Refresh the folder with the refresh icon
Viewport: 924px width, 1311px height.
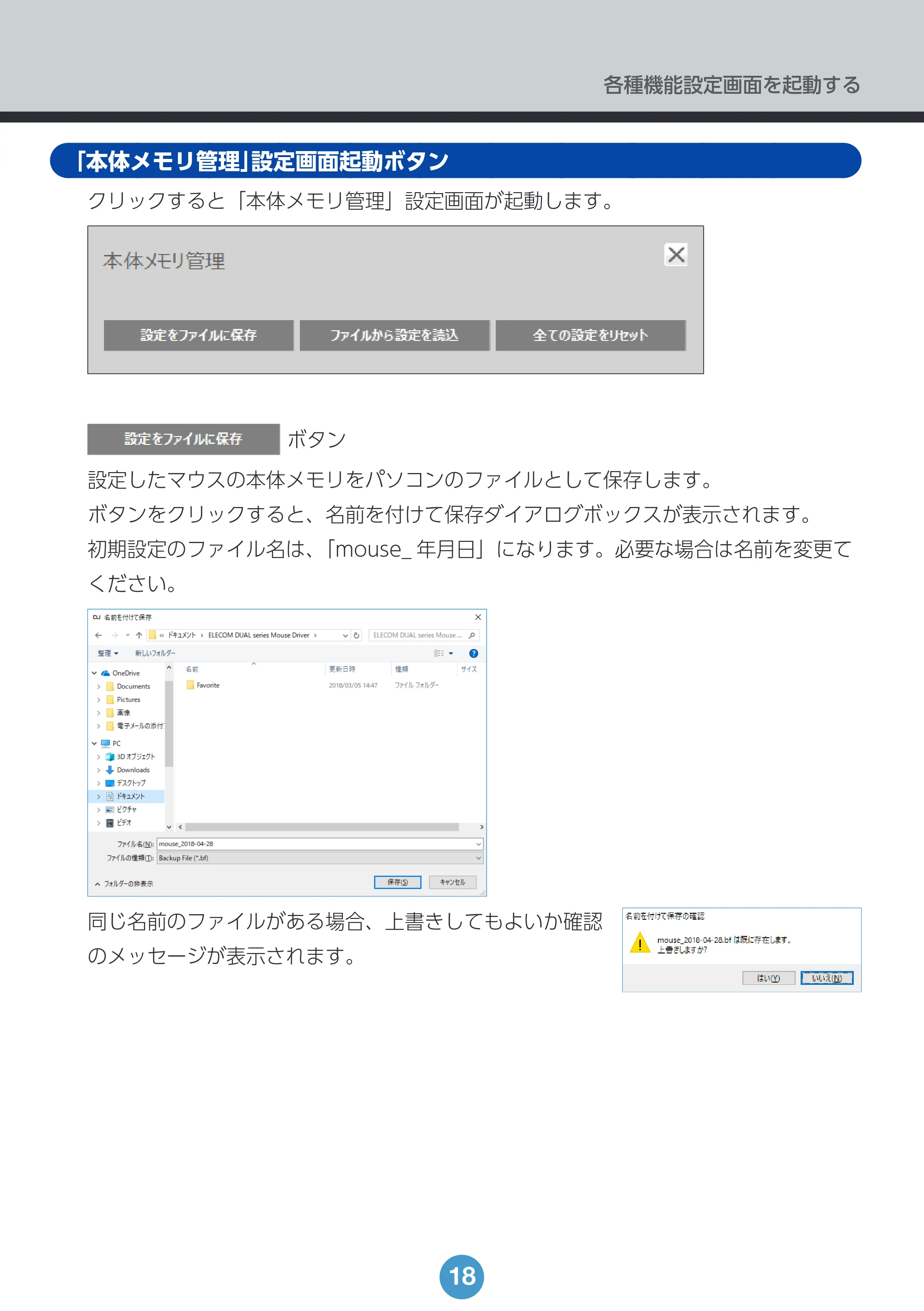click(356, 635)
